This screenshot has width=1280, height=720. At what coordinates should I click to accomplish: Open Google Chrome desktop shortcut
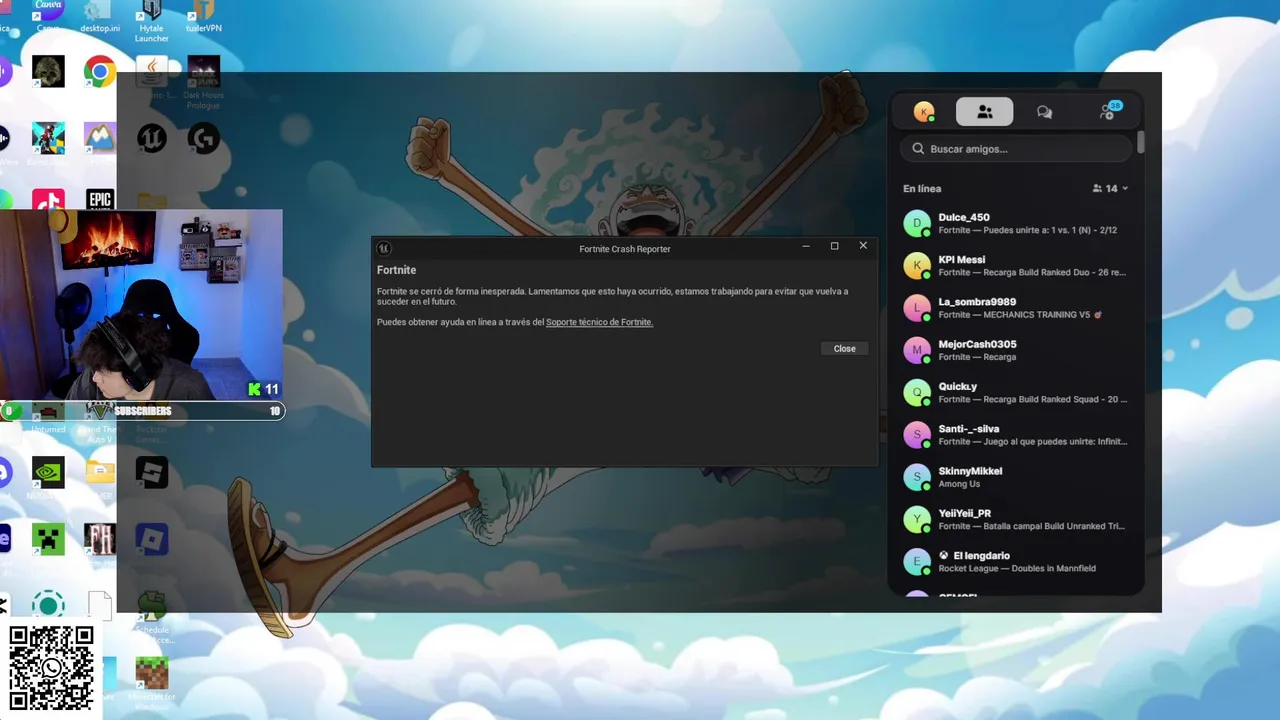[x=99, y=72]
